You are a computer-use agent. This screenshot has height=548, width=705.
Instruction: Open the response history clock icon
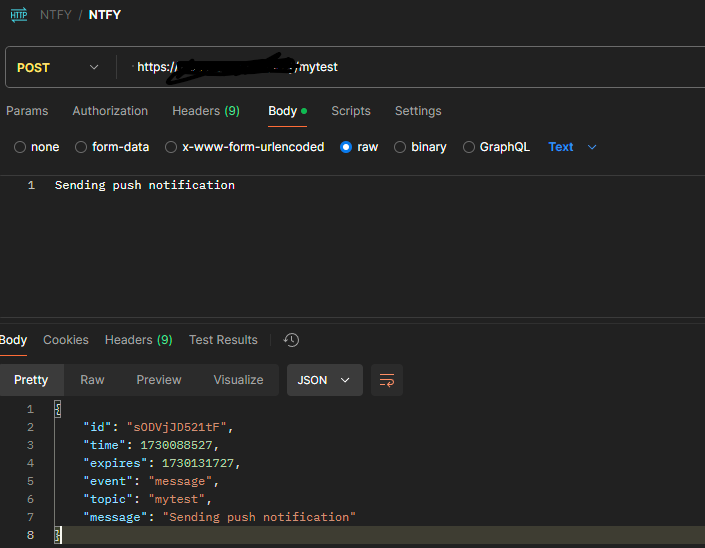coord(291,340)
